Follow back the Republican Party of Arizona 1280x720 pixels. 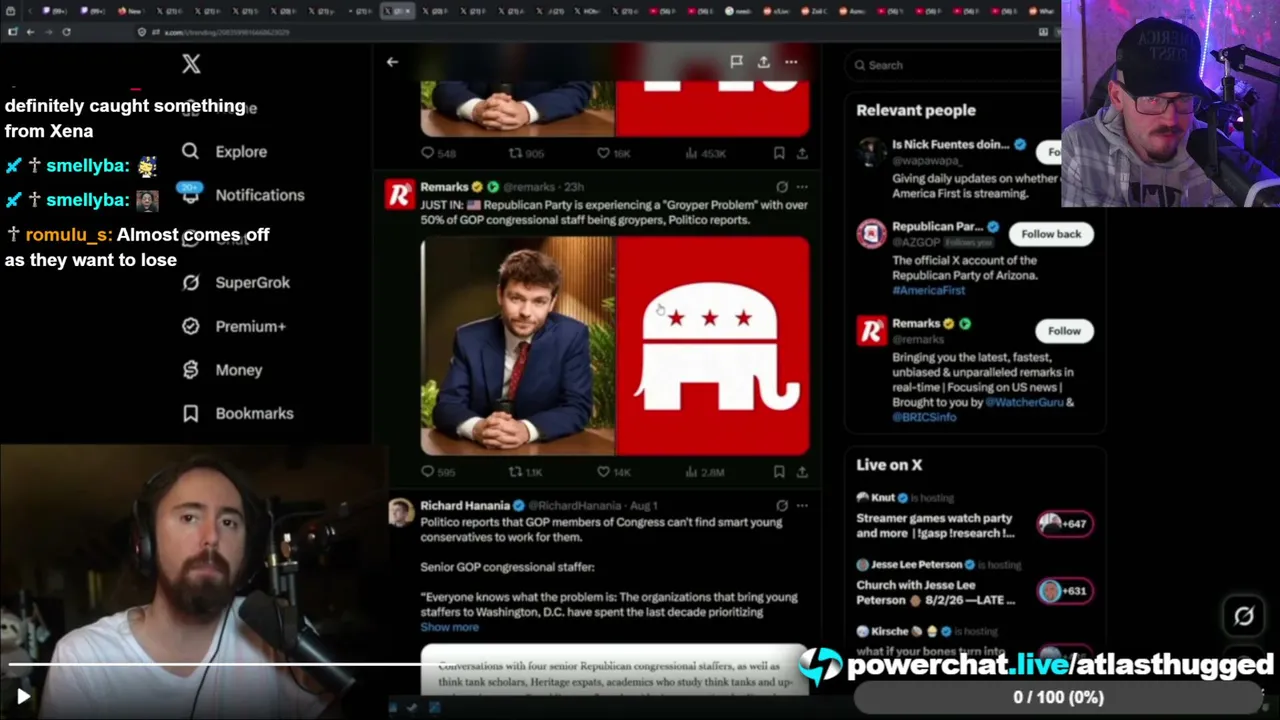[1051, 234]
